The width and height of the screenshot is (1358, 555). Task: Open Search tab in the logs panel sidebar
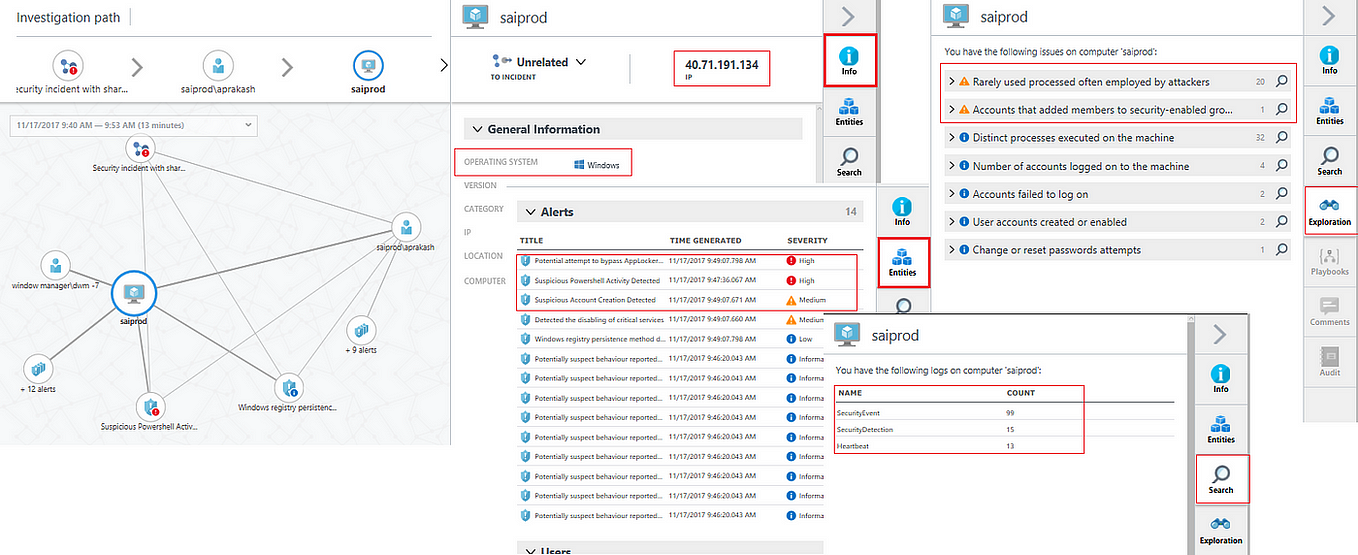pyautogui.click(x=1222, y=479)
